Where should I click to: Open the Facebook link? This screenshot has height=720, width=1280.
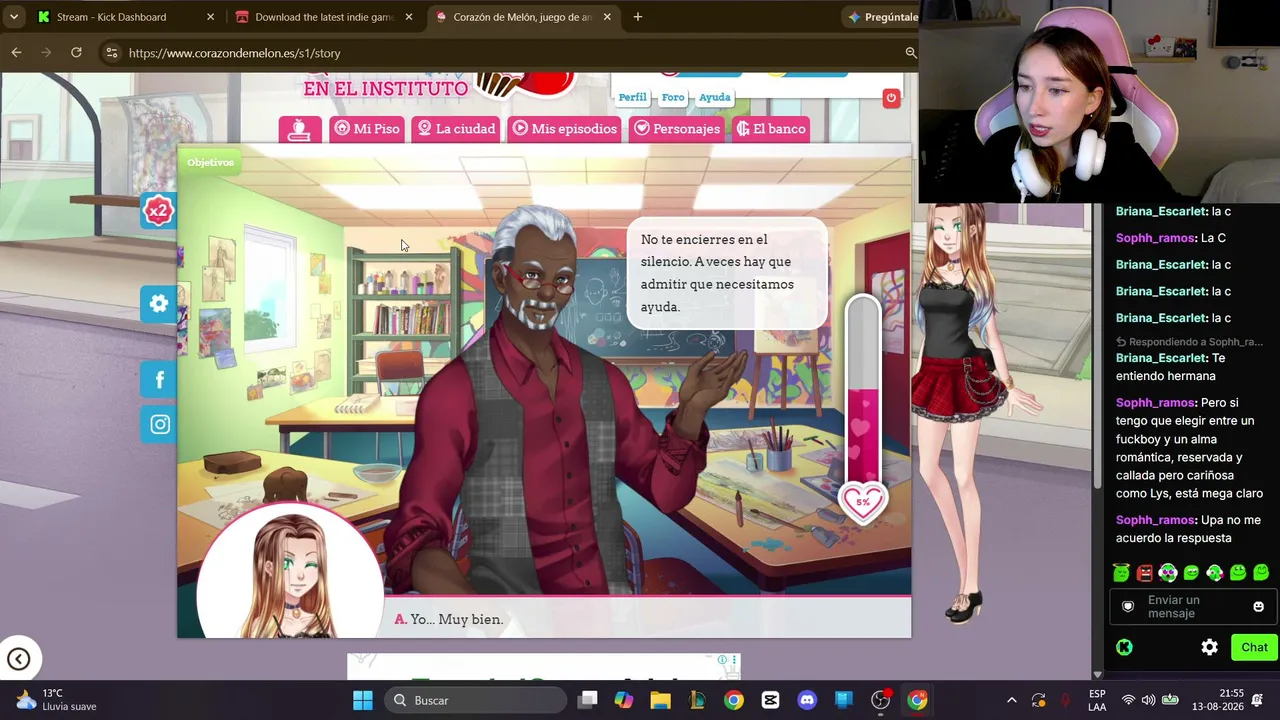pos(159,379)
